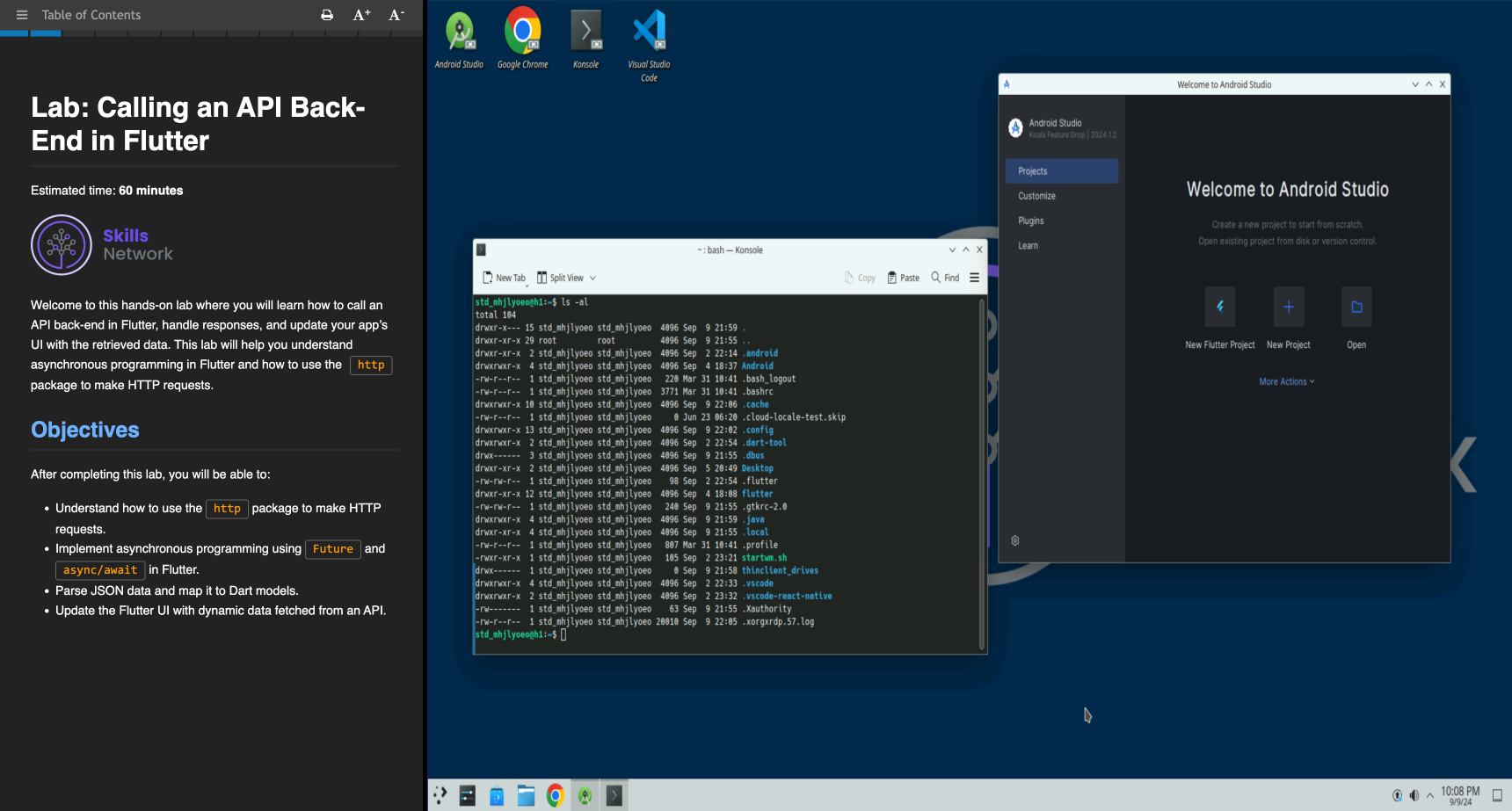The width and height of the screenshot is (1512, 811).
Task: Click Android Studio logo in welcome sidebar
Action: point(1015,128)
